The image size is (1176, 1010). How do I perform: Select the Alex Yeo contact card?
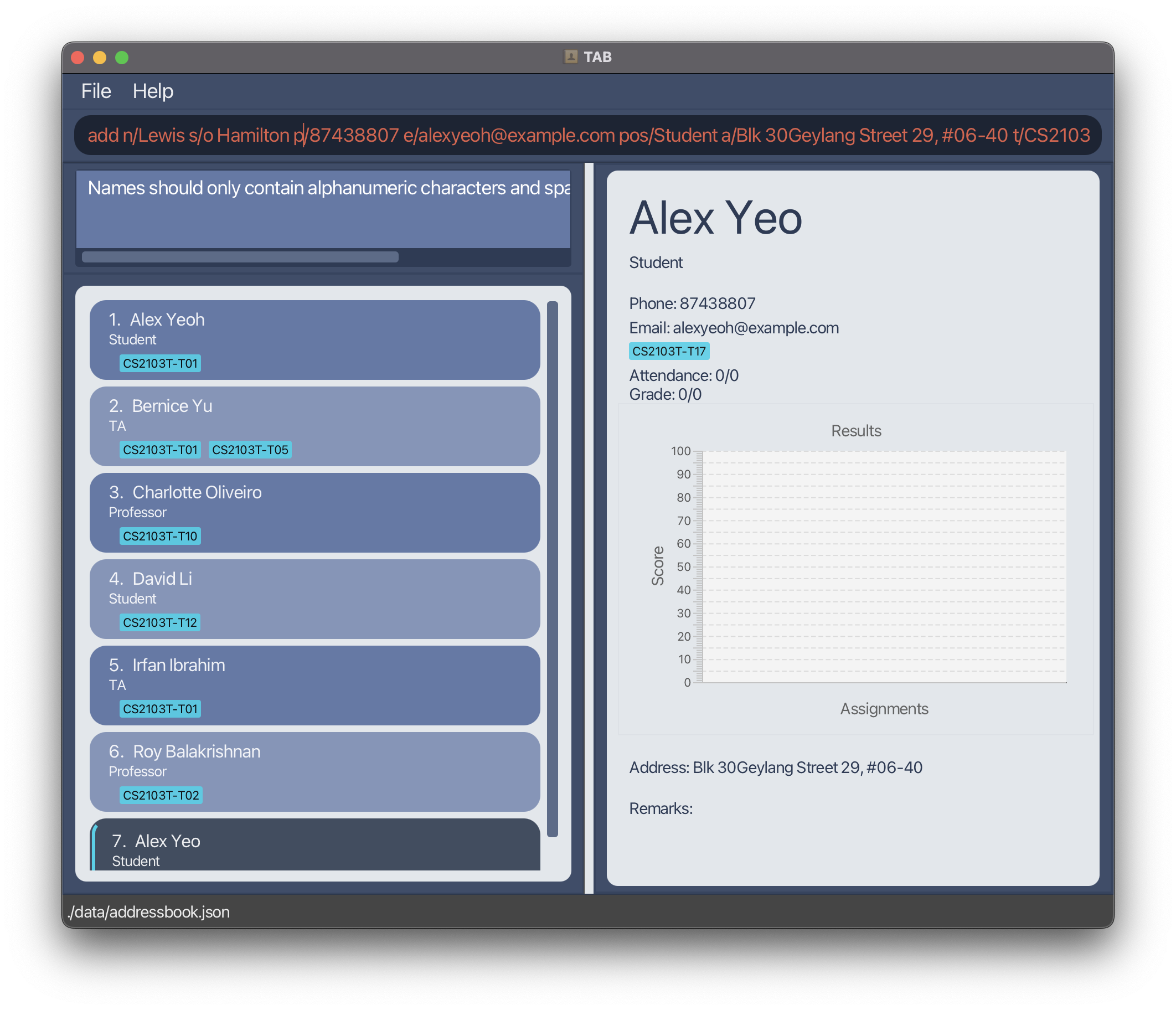coord(314,845)
